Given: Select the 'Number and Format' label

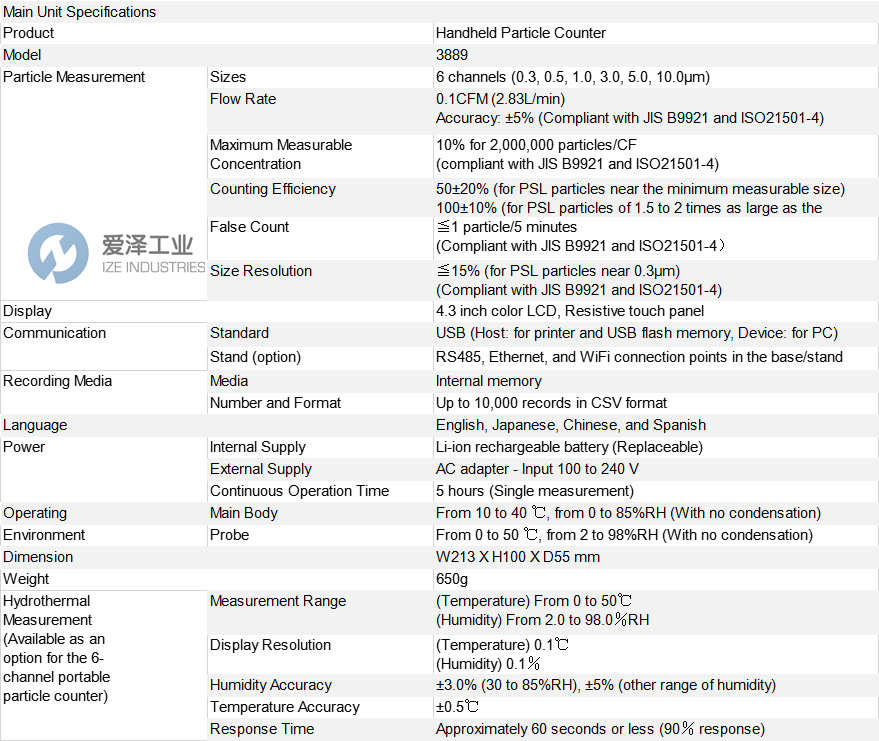Looking at the screenshot, I should [275, 403].
